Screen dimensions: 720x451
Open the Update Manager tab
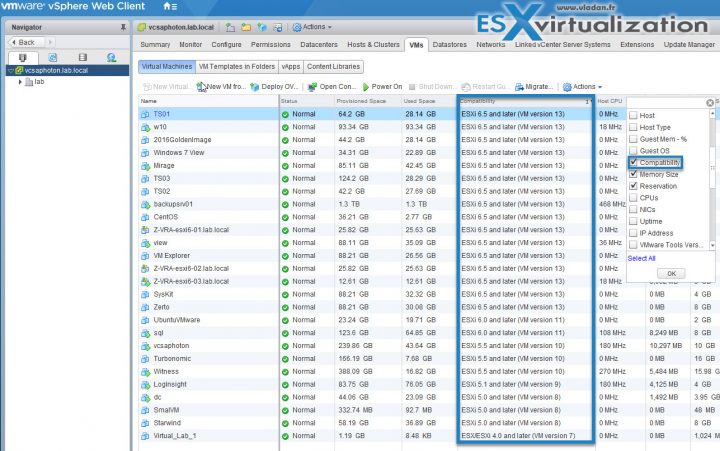[689, 45]
